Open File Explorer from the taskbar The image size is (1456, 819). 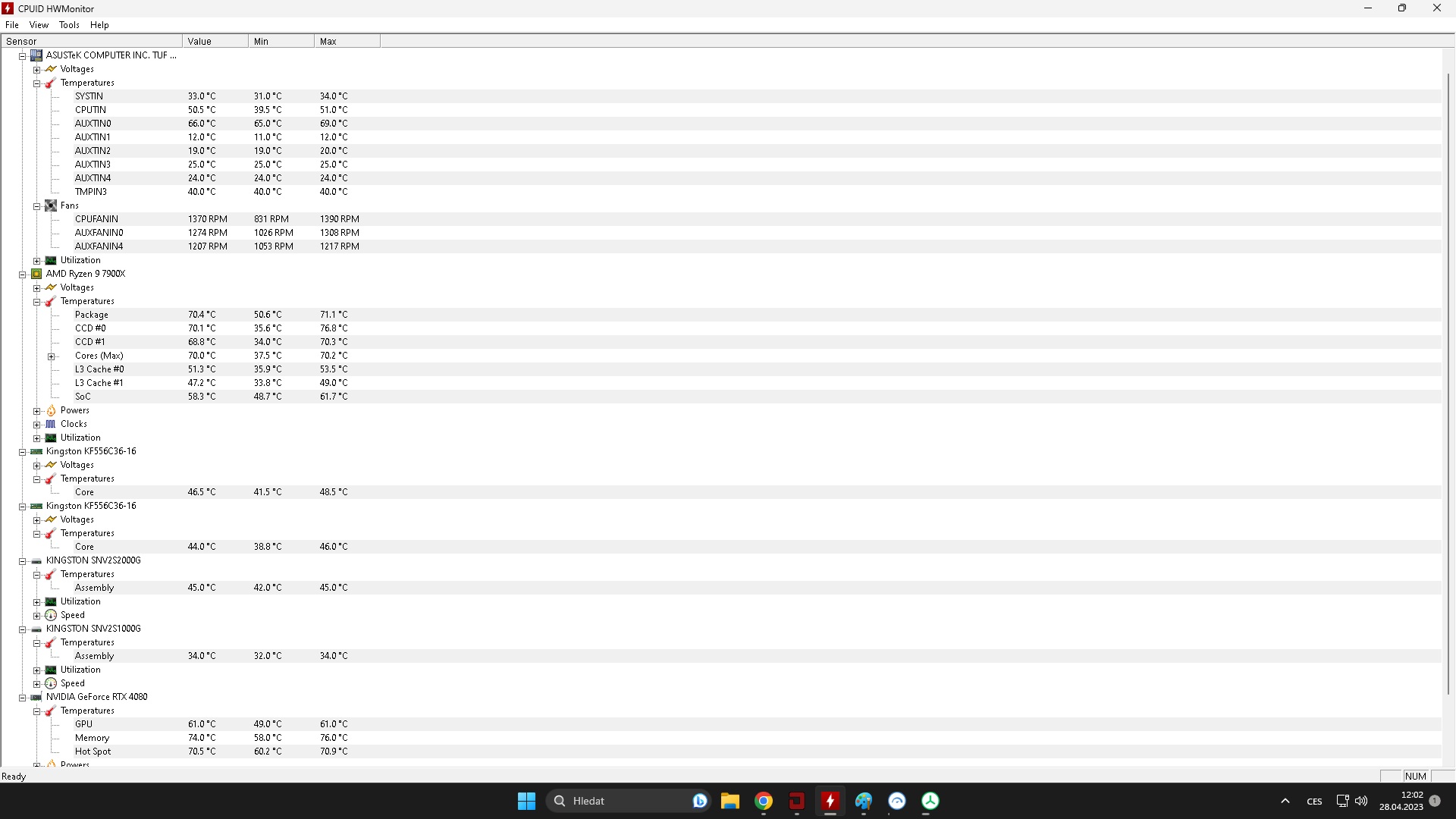point(730,801)
